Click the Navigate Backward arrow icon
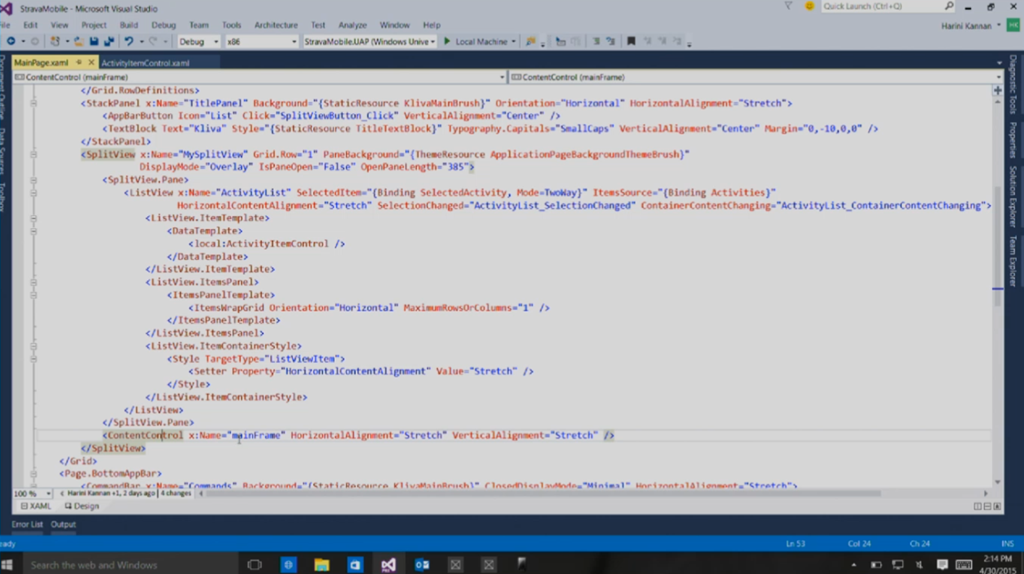Image resolution: width=1024 pixels, height=574 pixels. click(x=11, y=41)
